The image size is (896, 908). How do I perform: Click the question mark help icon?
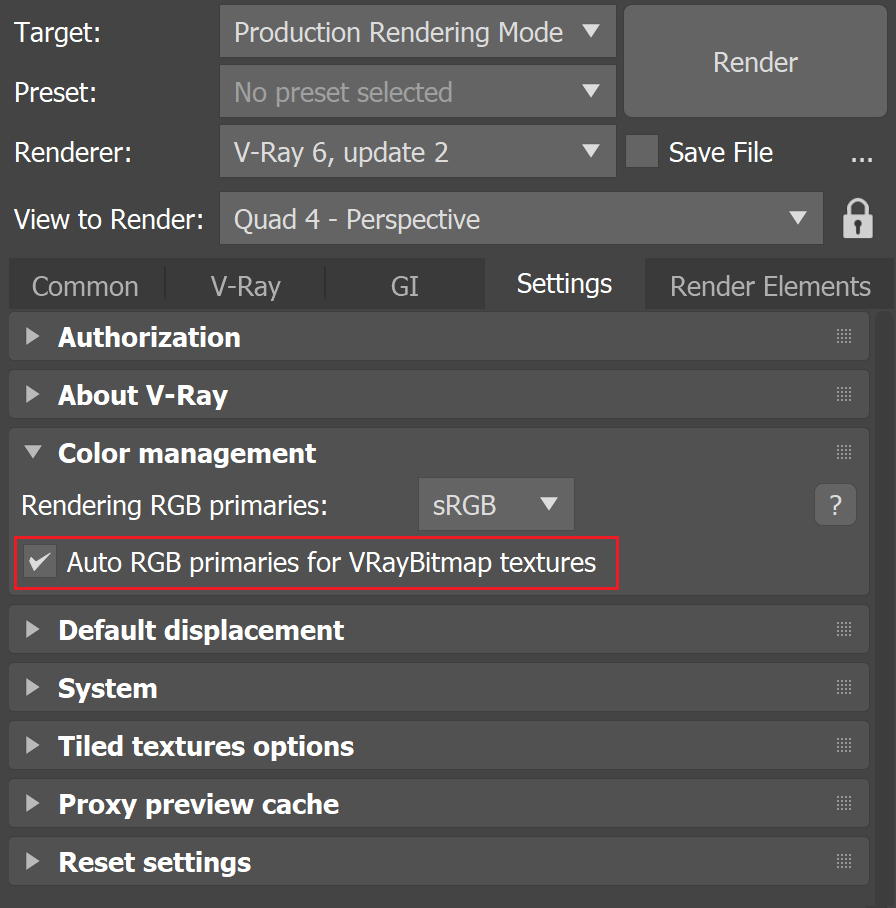(x=835, y=506)
